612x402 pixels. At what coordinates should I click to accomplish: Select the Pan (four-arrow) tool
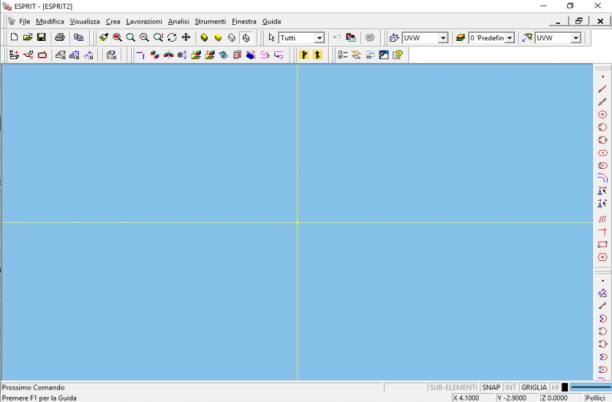coord(186,37)
